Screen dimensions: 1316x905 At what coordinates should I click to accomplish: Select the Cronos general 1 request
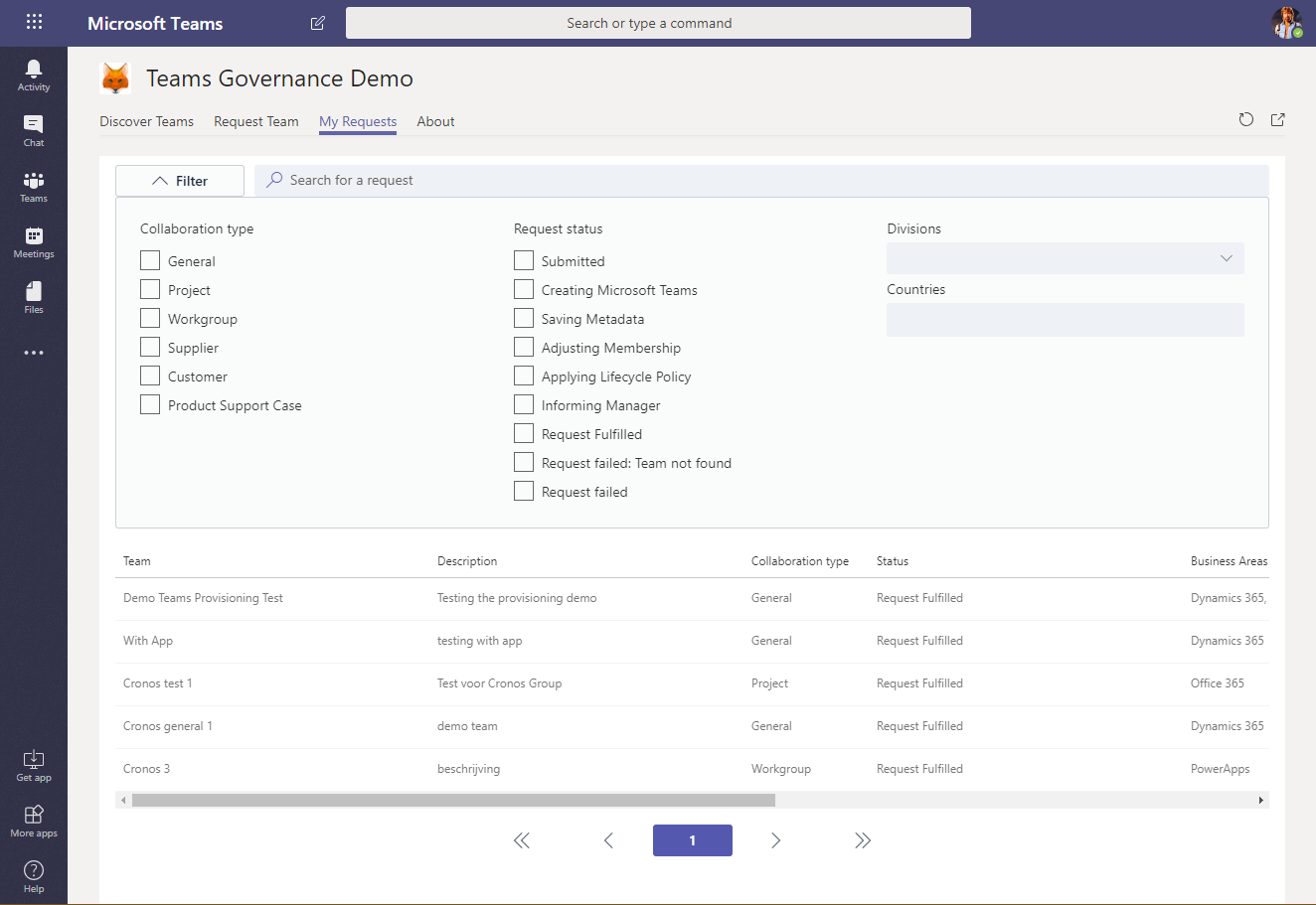692,726
